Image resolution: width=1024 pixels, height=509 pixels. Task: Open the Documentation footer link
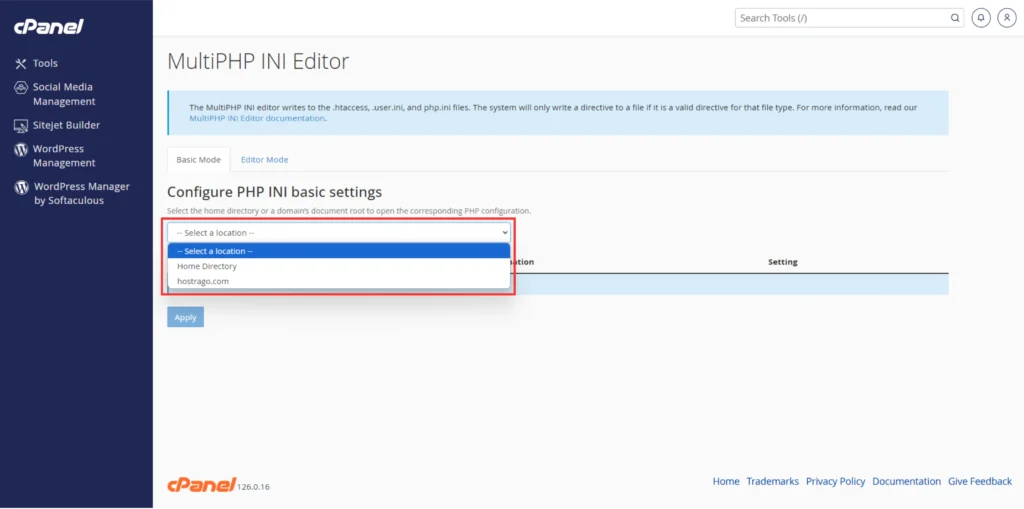coord(906,482)
